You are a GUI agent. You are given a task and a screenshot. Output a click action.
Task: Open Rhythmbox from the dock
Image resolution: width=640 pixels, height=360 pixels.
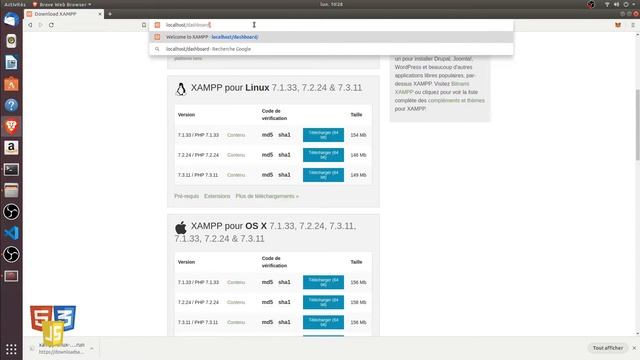(x=11, y=41)
